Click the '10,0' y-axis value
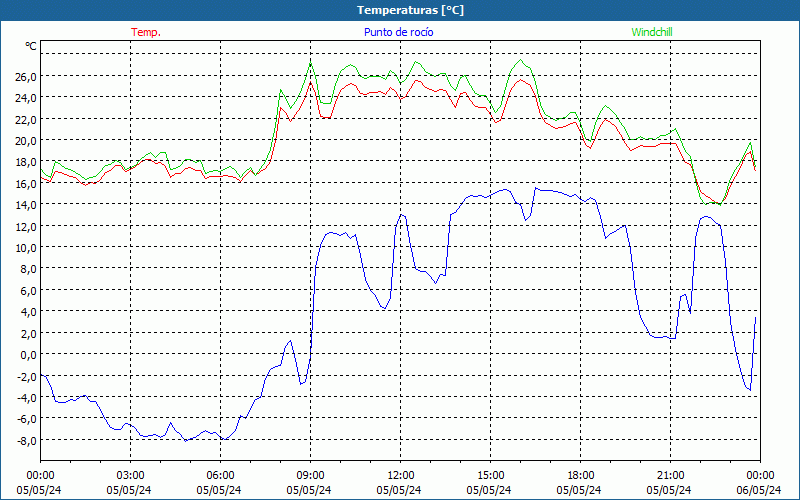800x500 pixels. click(x=27, y=247)
